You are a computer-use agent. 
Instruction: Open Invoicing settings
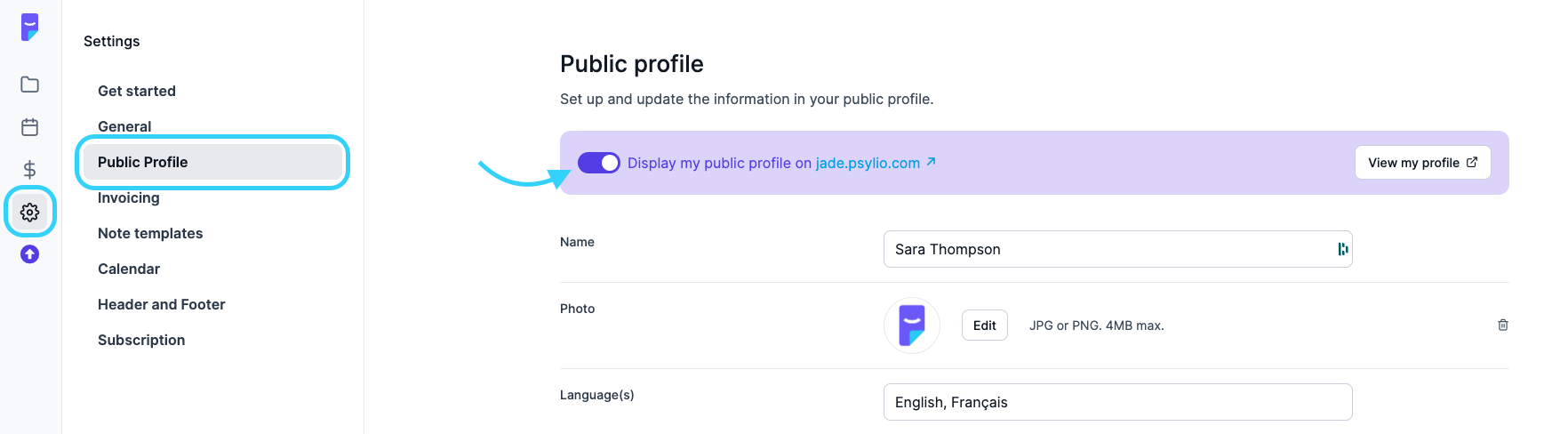point(129,197)
